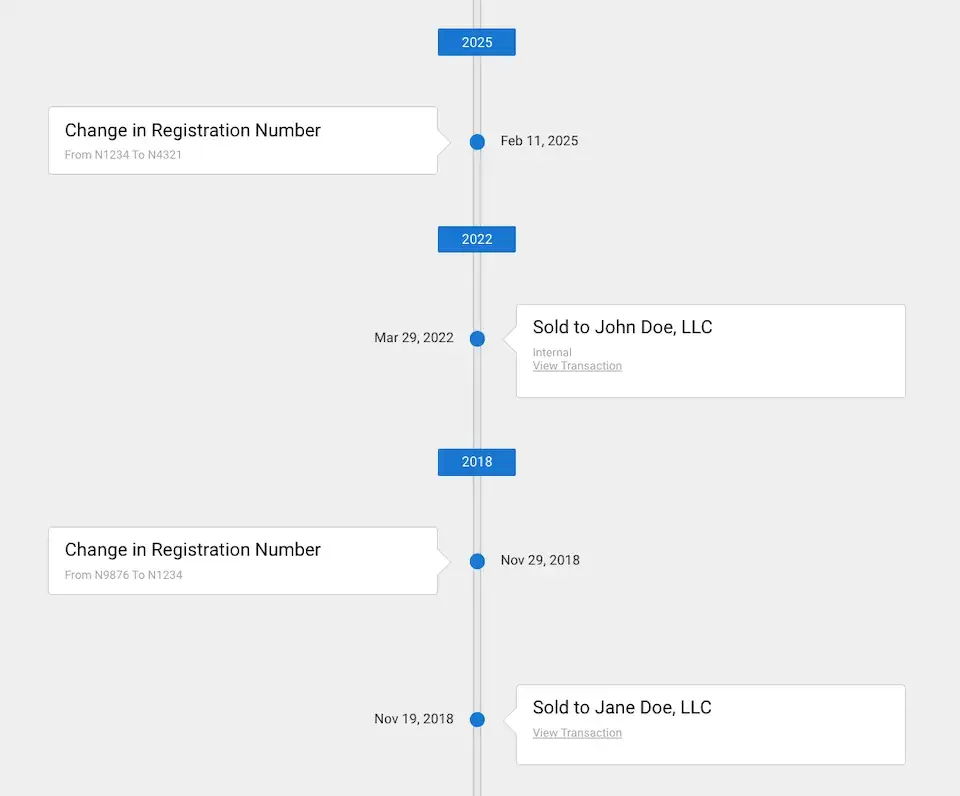Image resolution: width=960 pixels, height=796 pixels.
Task: Select the timeline dot for Nov 19, 2018
Action: click(477, 719)
